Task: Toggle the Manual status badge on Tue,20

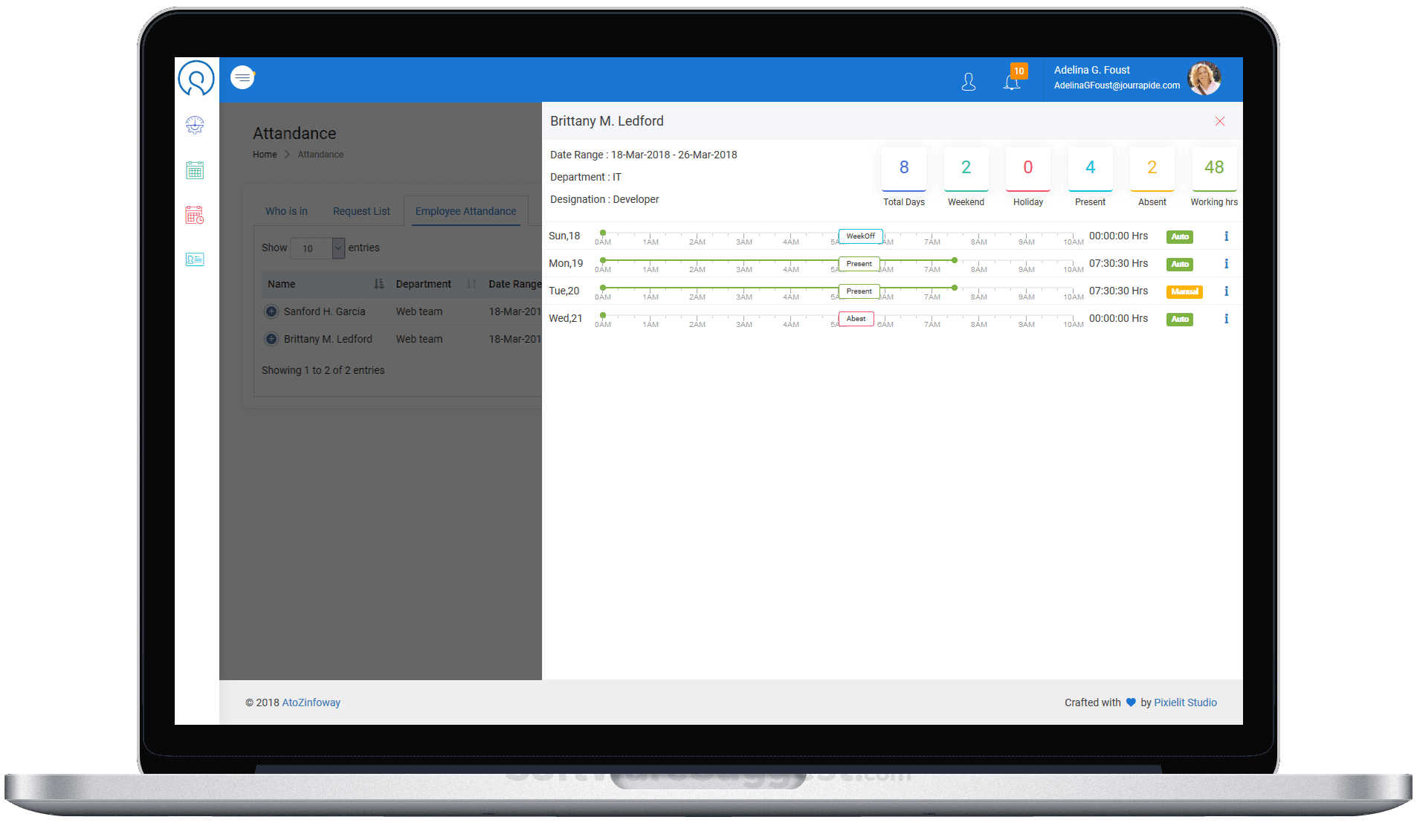Action: coord(1184,291)
